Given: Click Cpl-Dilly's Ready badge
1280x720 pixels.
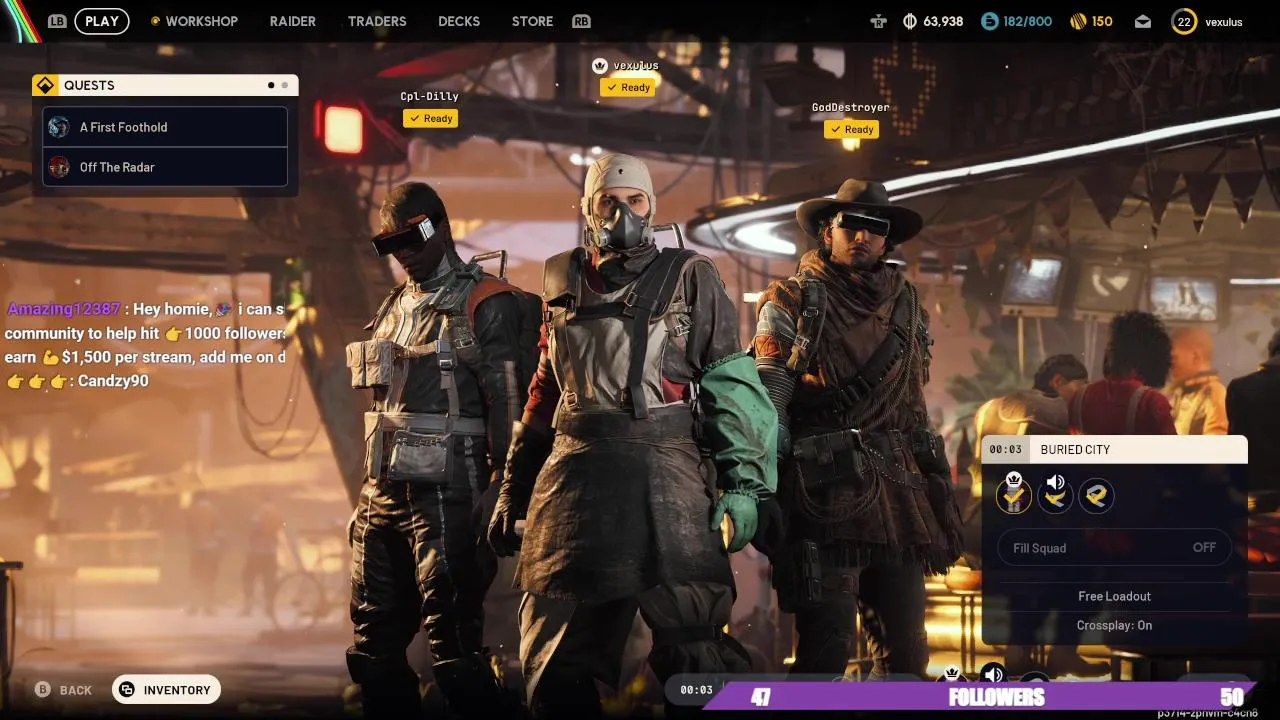Looking at the screenshot, I should click(x=431, y=118).
